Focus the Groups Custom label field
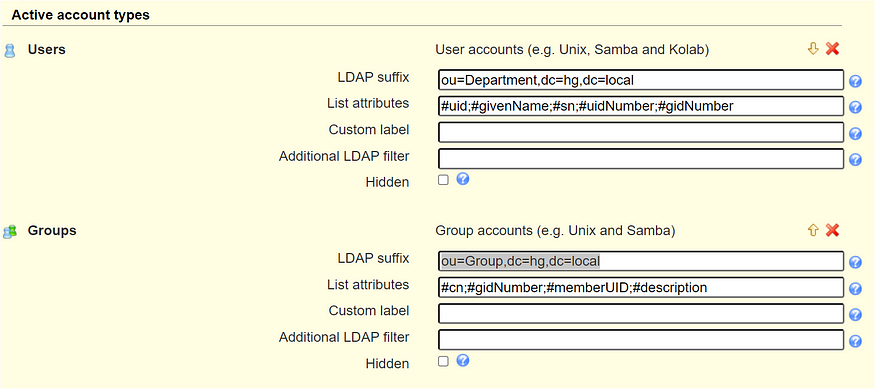Viewport: 875px width, 389px height. (641, 314)
